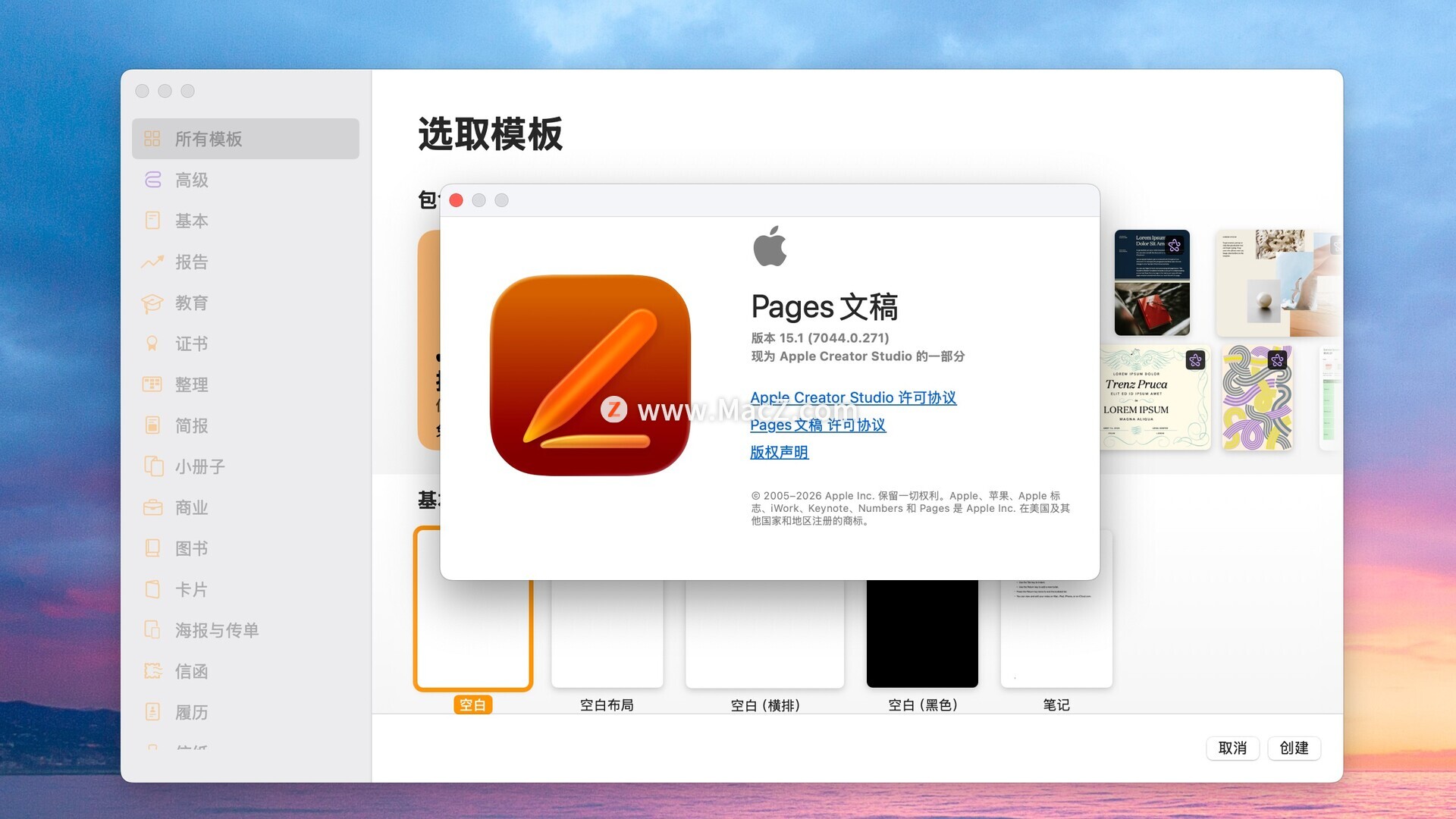Open Pages 文稿 许可协议 link
Viewport: 1456px width, 819px height.
tap(817, 425)
